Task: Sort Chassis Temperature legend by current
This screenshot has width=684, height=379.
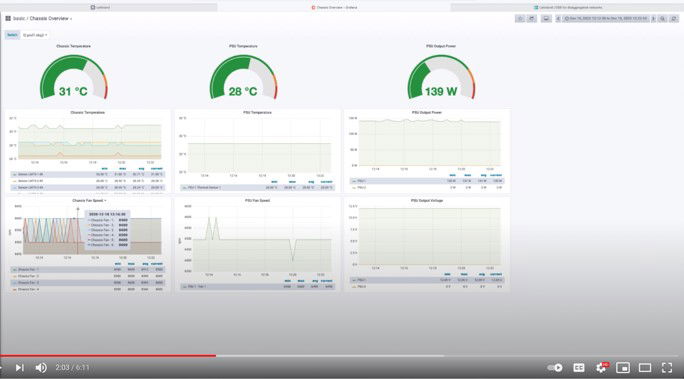Action: pyautogui.click(x=157, y=169)
